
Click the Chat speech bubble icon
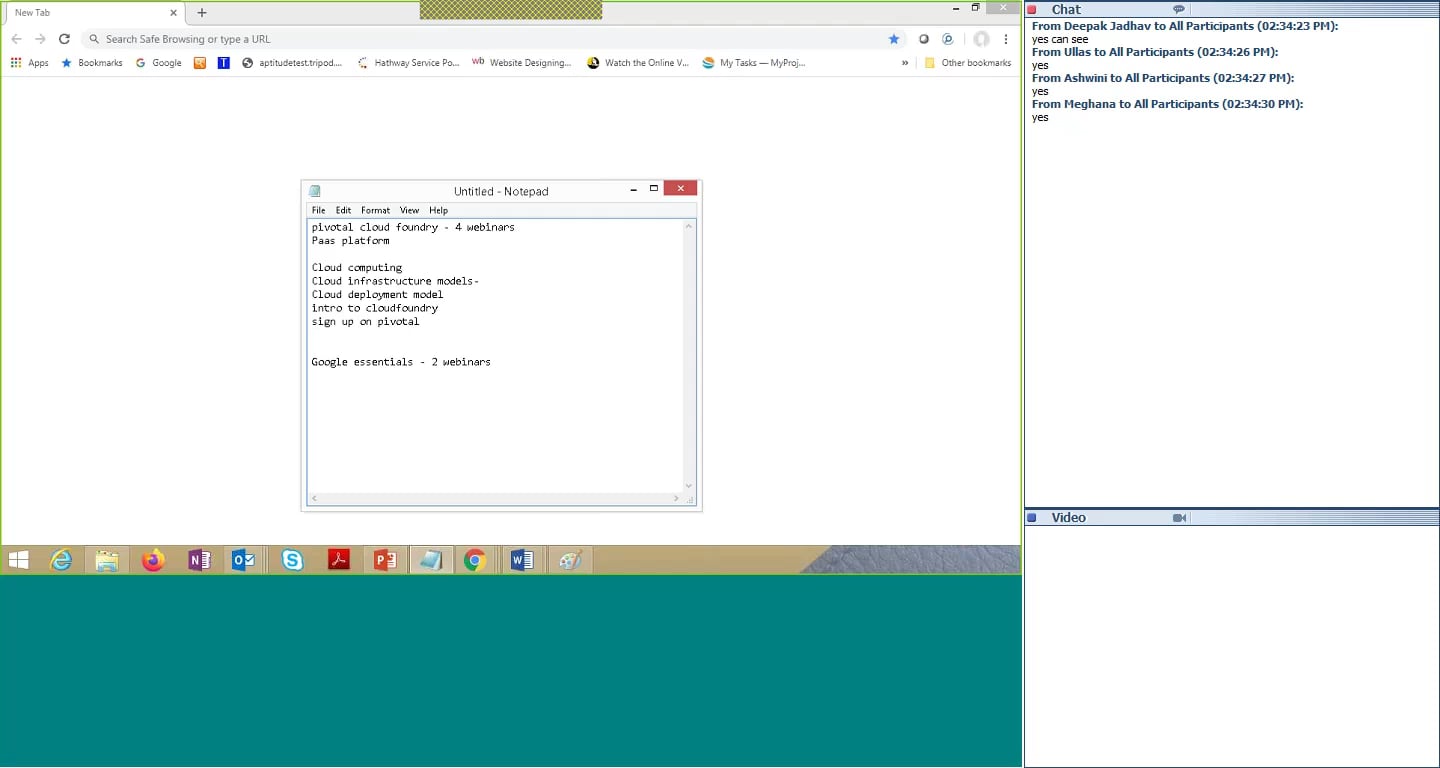[x=1179, y=9]
